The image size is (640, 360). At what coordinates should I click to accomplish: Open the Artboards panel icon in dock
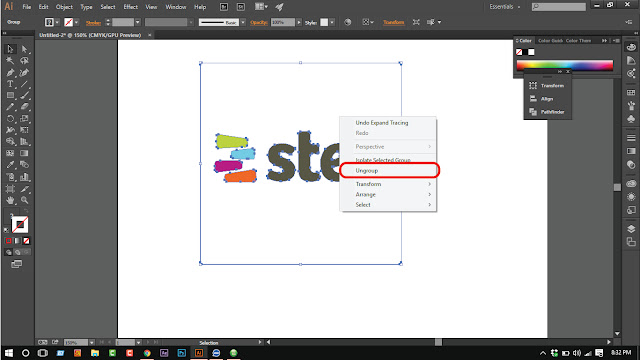631,242
